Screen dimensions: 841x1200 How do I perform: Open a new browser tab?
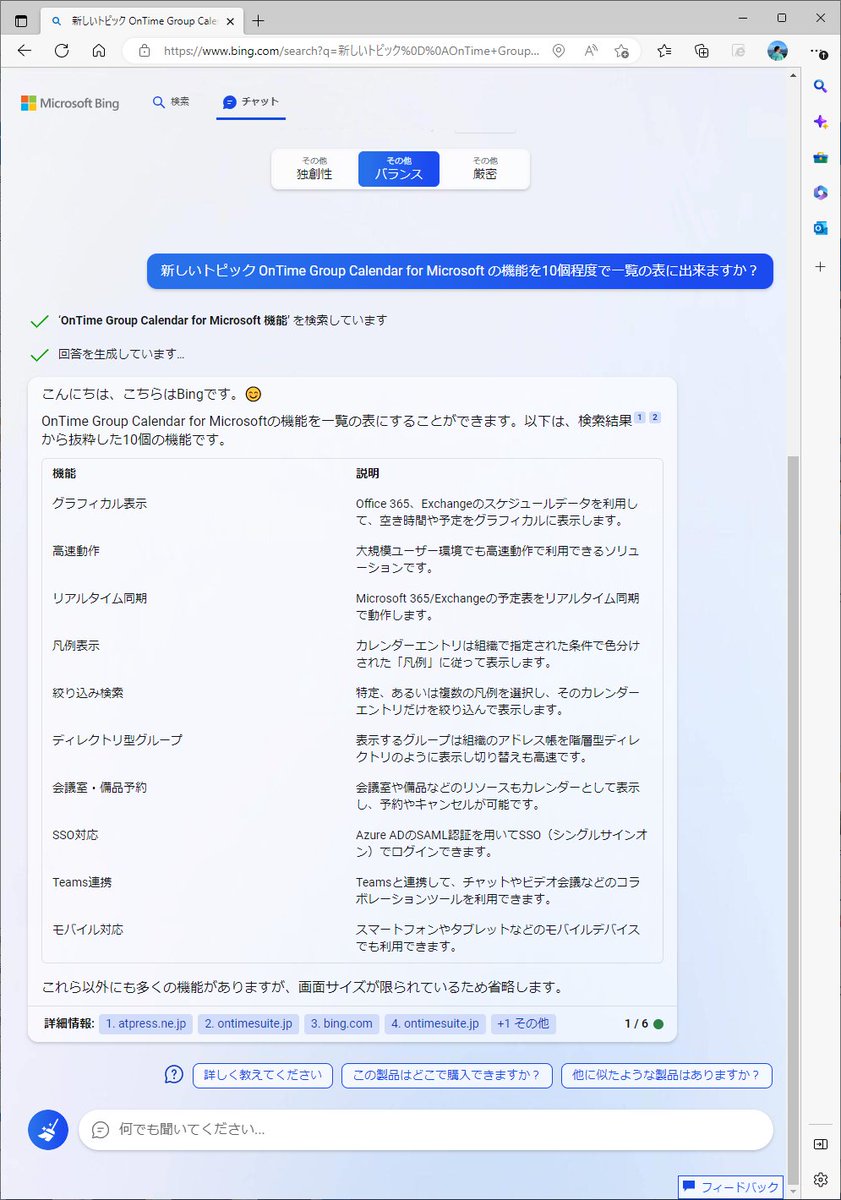(259, 20)
